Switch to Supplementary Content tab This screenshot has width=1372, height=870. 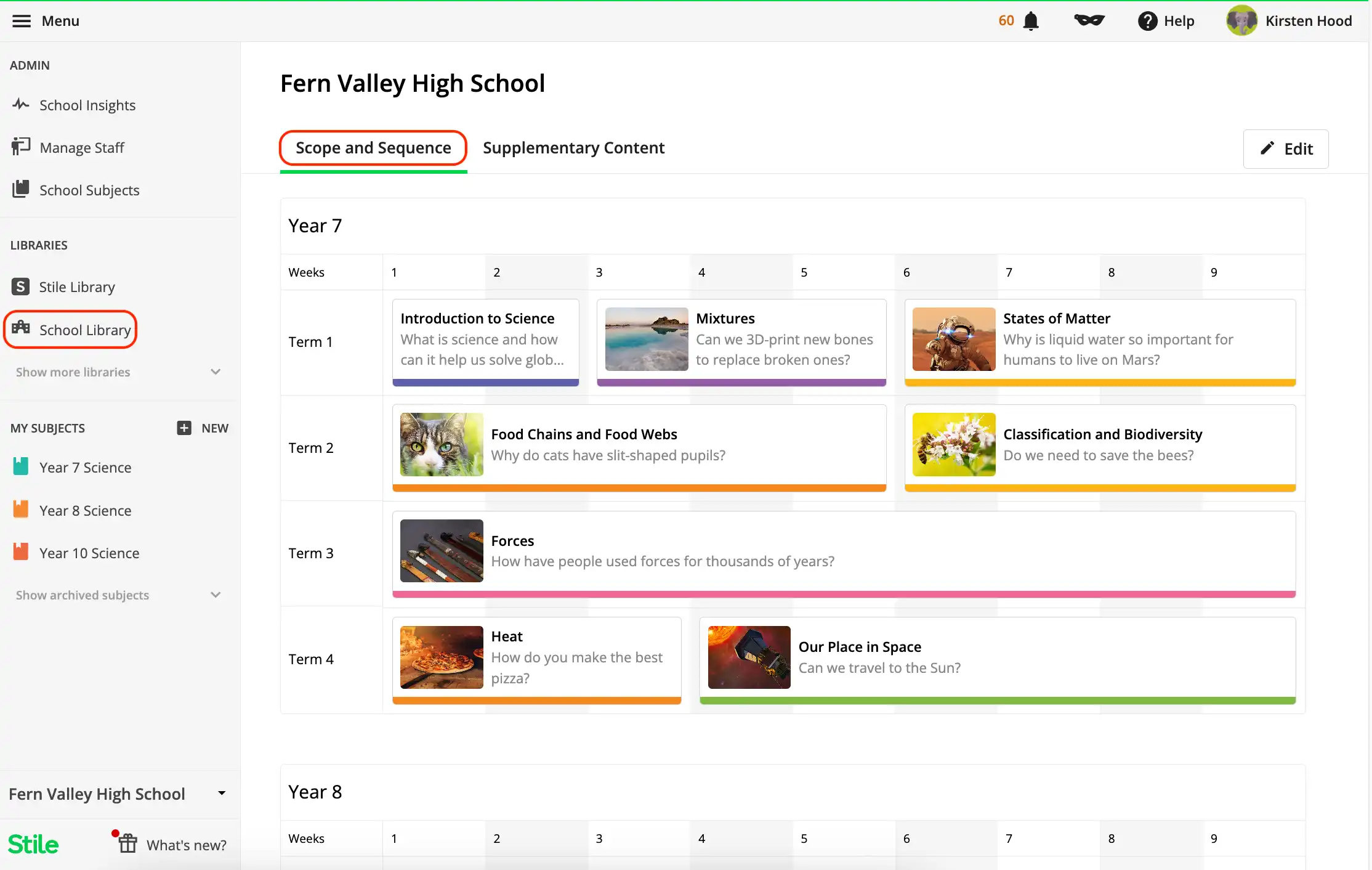click(x=573, y=148)
